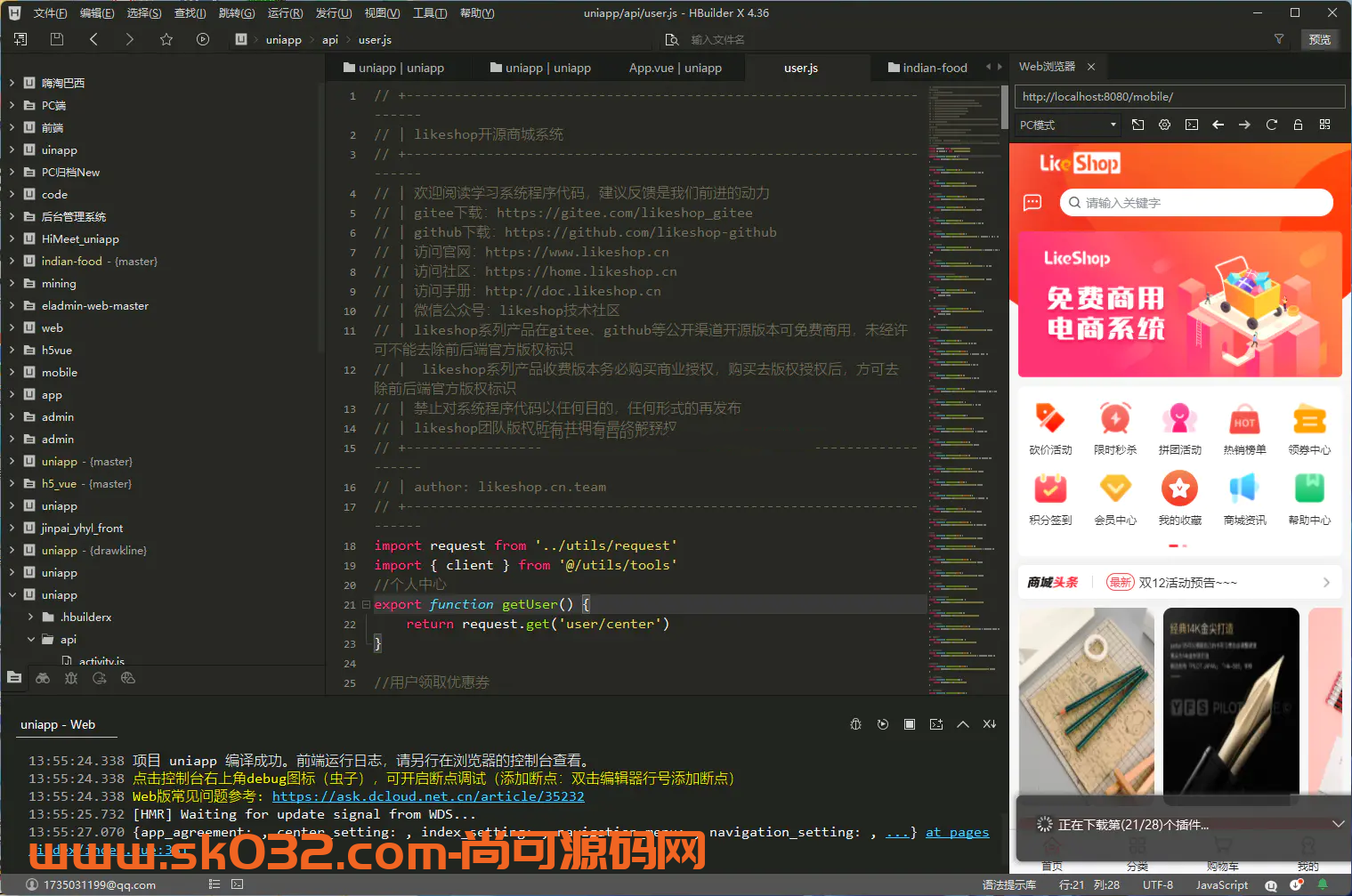
Task: Click the 'at pages' console link
Action: click(x=957, y=832)
